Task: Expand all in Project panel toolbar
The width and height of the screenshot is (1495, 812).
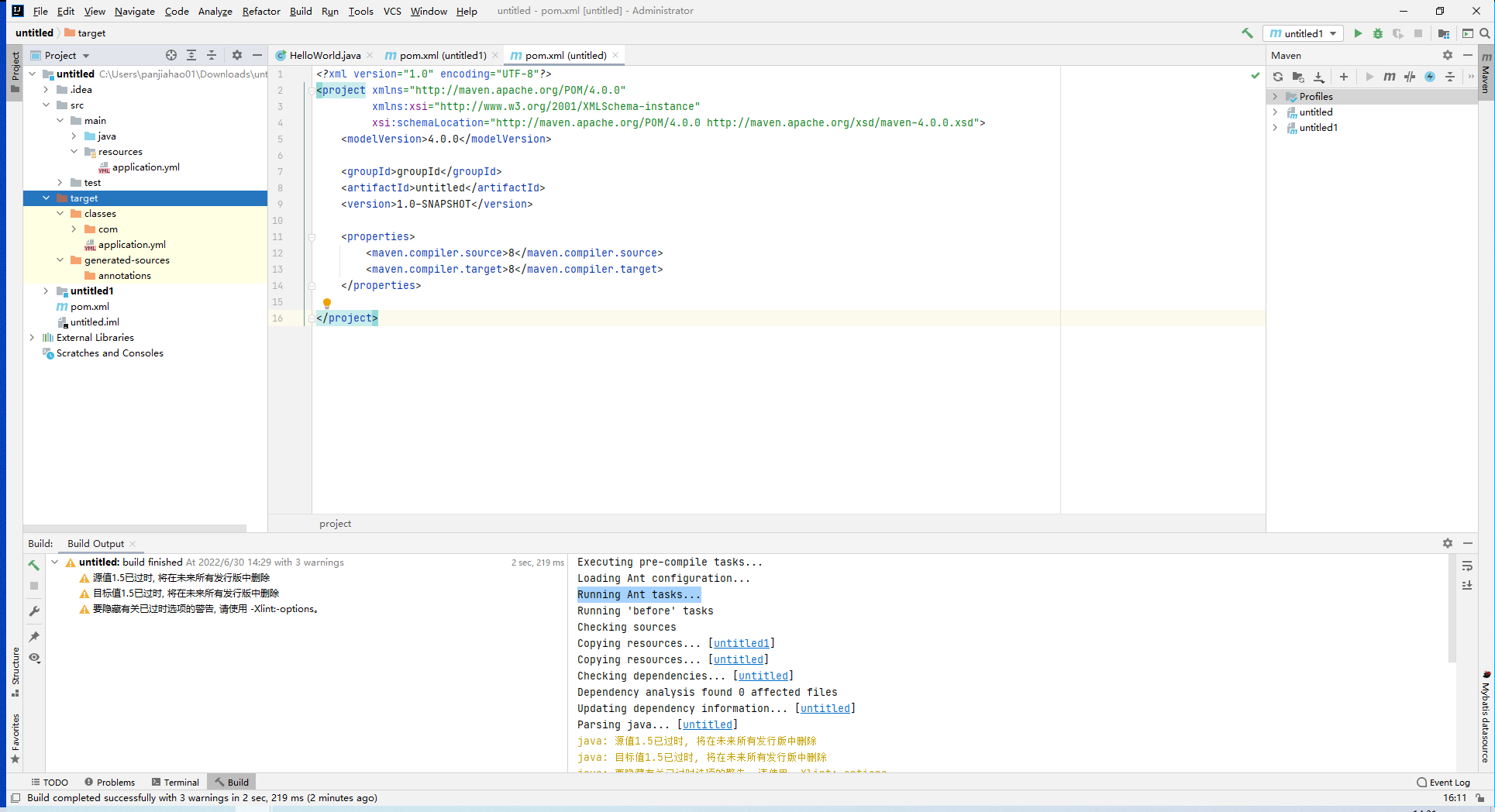Action: point(191,55)
